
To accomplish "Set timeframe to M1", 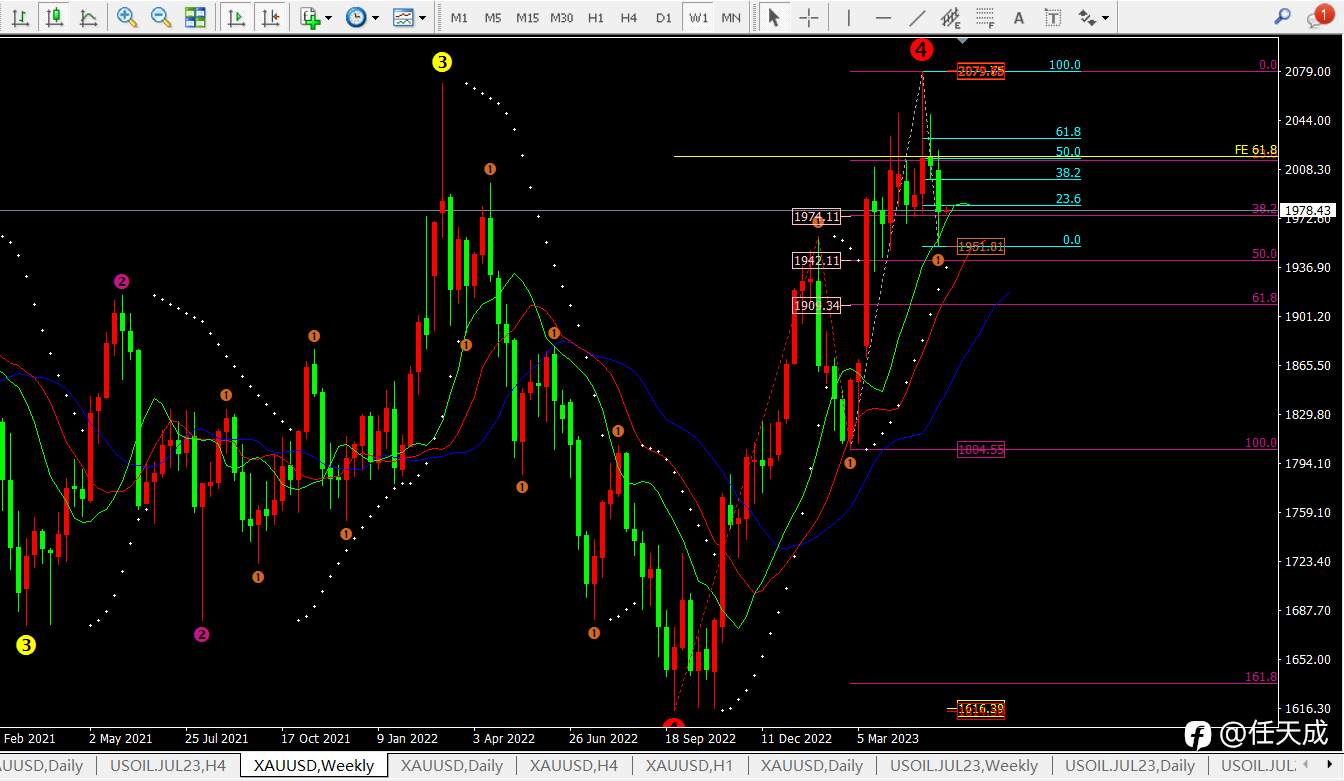I will coord(459,18).
